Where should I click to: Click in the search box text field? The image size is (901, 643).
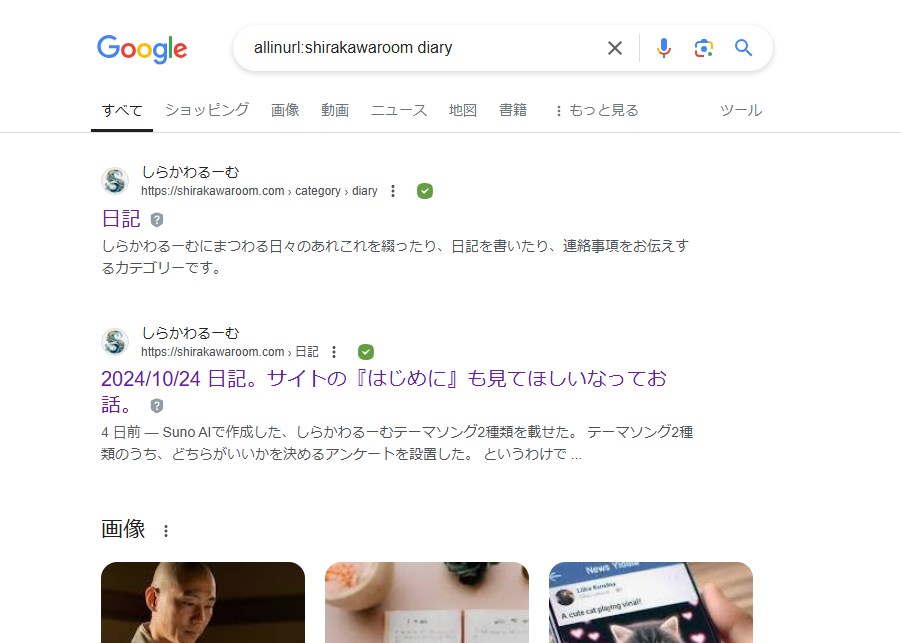pos(425,48)
